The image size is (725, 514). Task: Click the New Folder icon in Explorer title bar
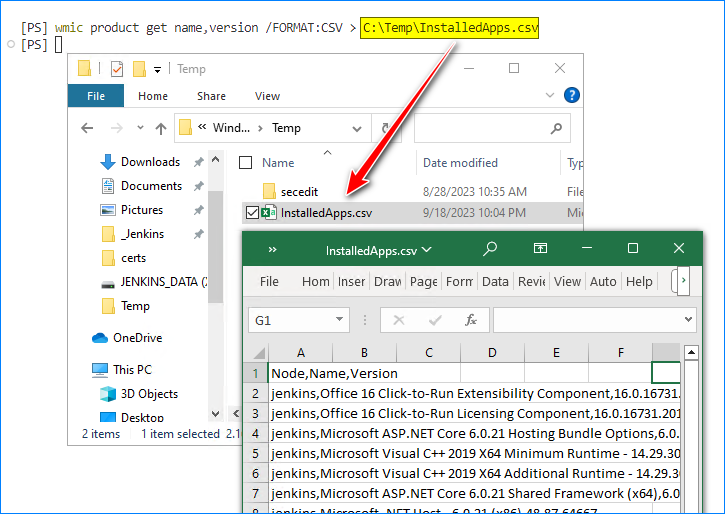pos(139,69)
